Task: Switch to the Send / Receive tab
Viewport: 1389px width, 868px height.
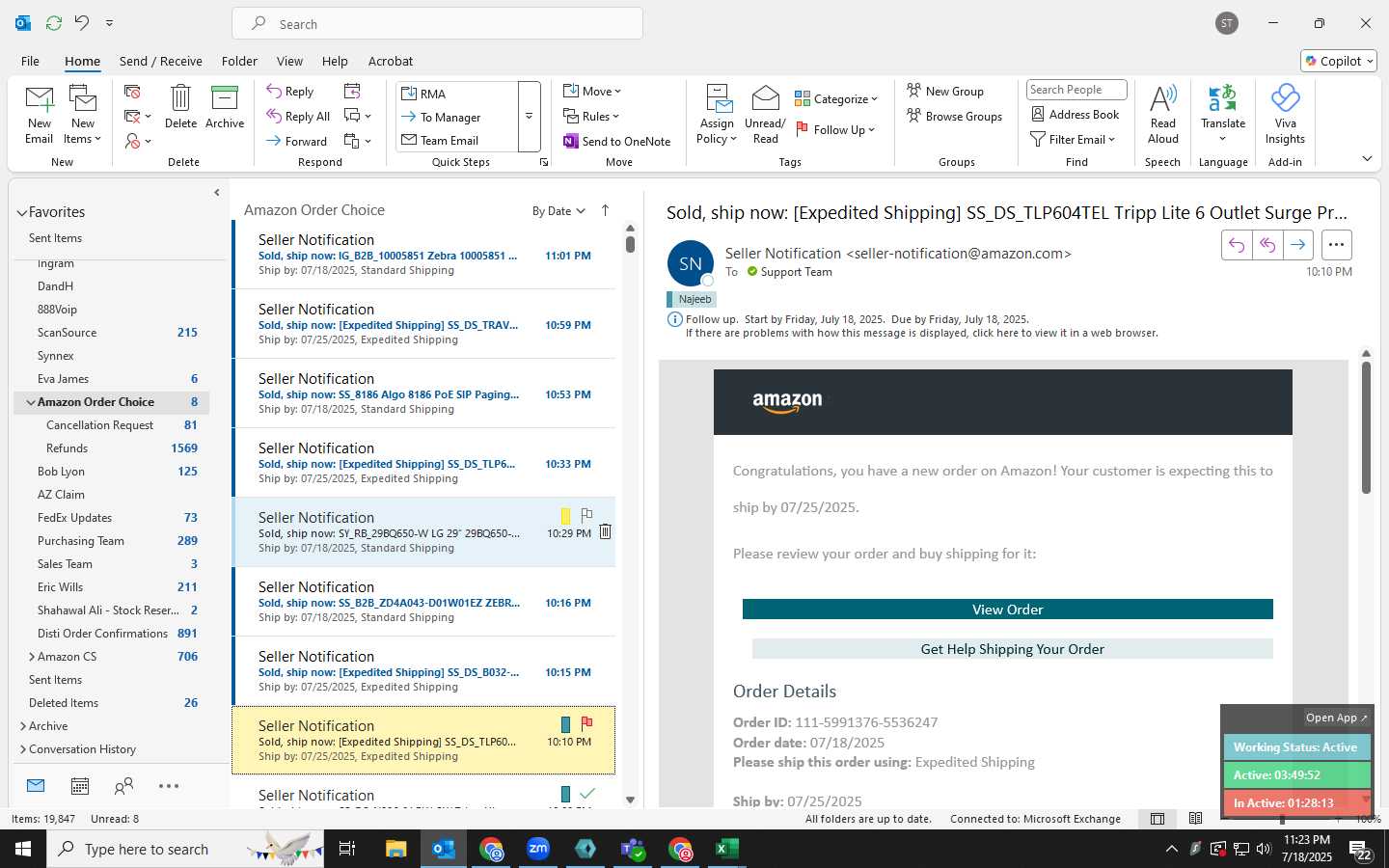Action: coord(160,61)
